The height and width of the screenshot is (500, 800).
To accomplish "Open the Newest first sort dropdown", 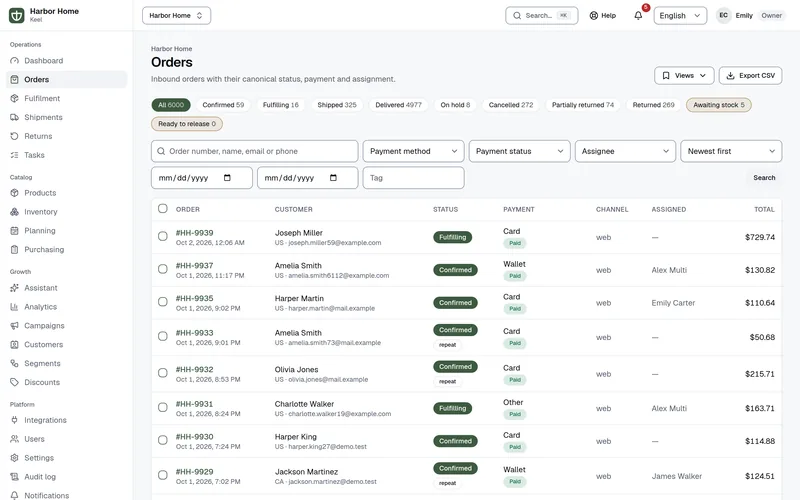I will coord(731,151).
